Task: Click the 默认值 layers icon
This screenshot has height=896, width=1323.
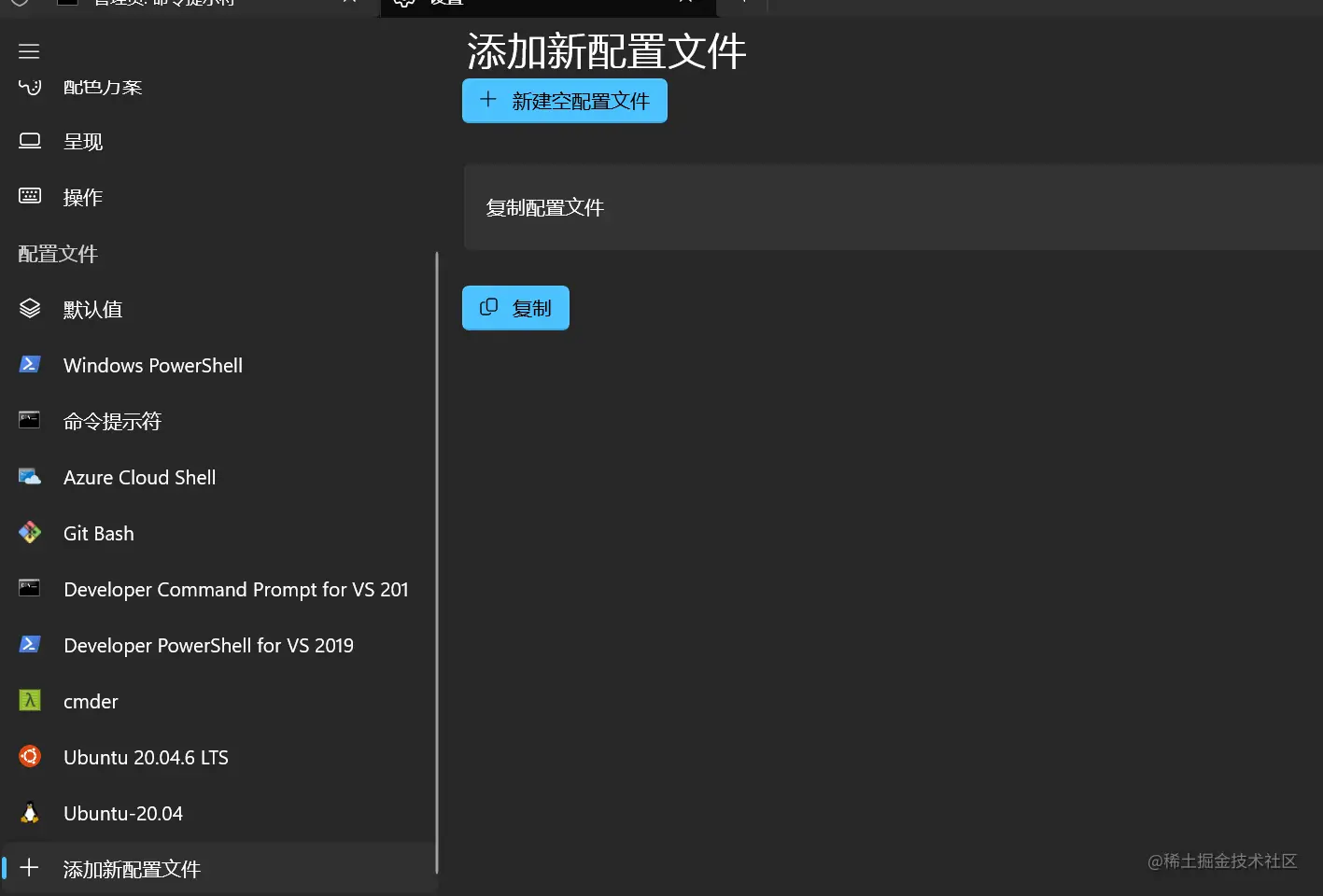Action: coord(30,308)
